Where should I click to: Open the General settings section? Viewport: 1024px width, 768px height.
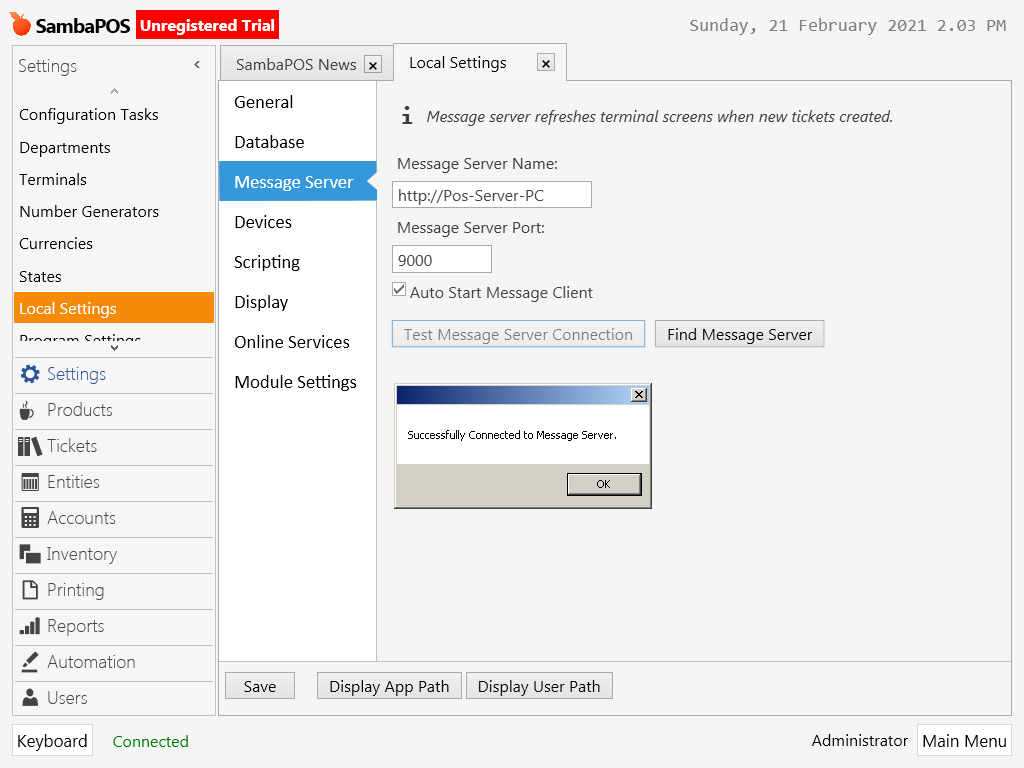tap(298, 102)
